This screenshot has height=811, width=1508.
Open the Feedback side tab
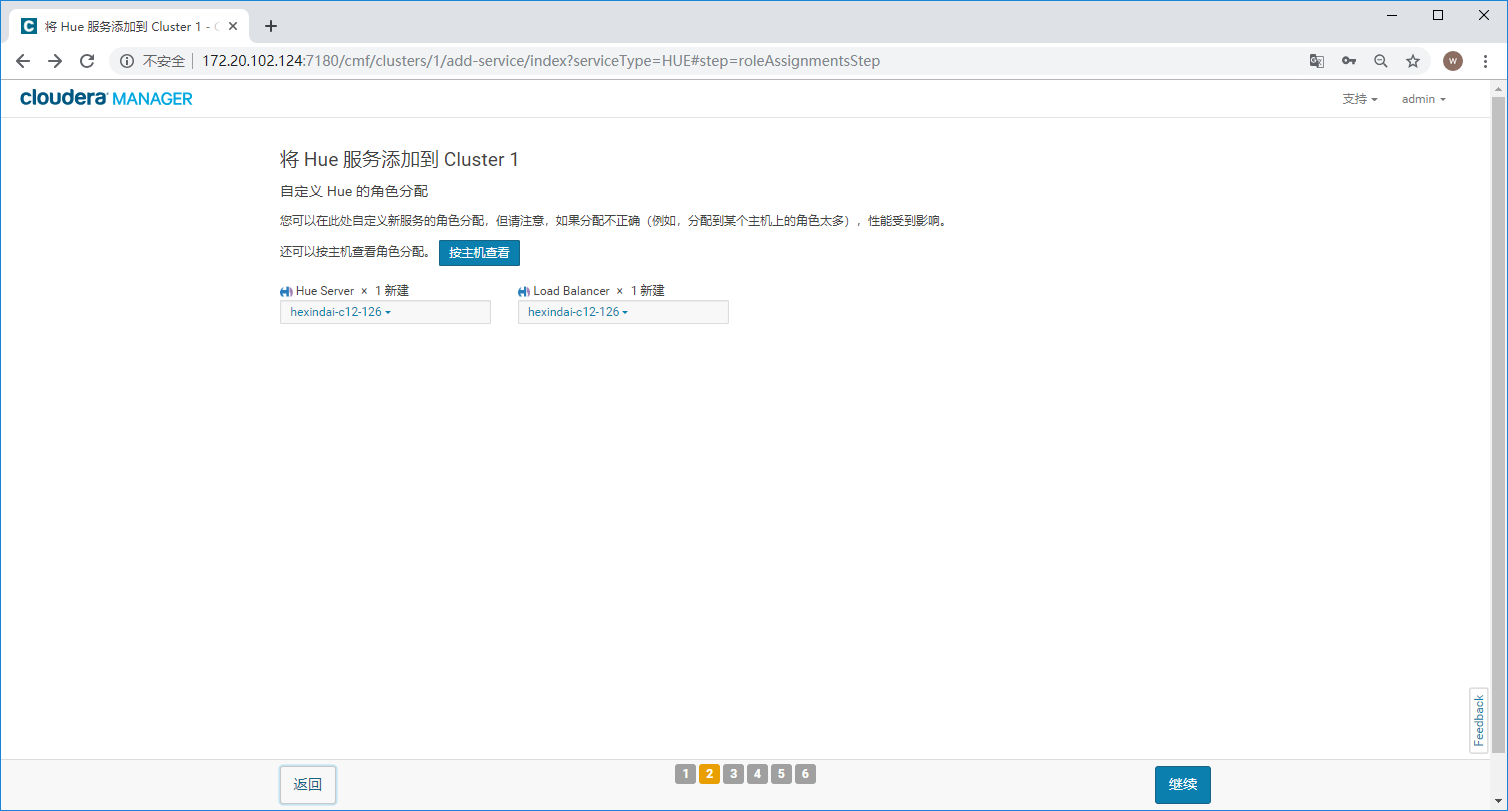[1479, 721]
